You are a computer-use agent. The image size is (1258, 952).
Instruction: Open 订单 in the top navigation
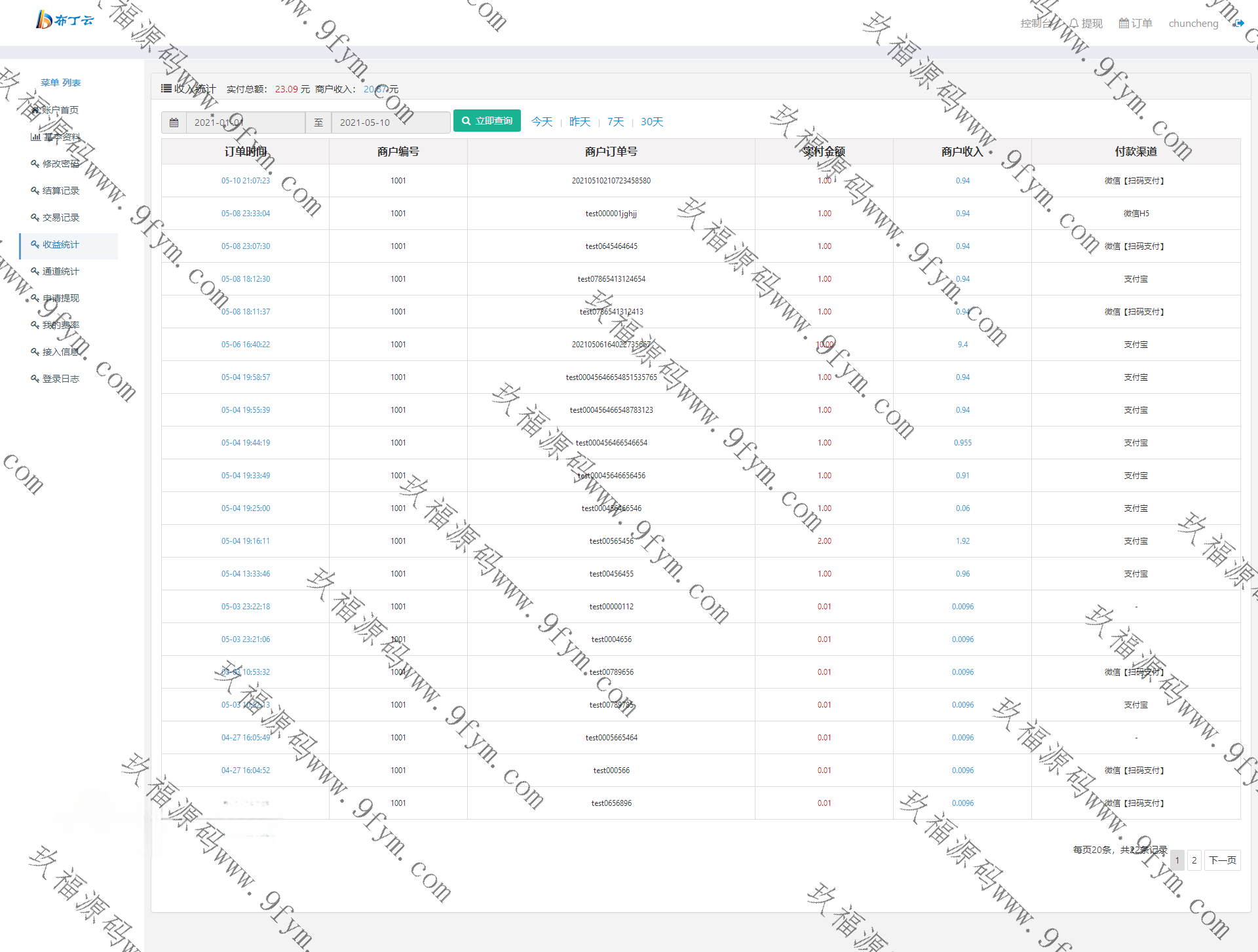coord(1135,23)
